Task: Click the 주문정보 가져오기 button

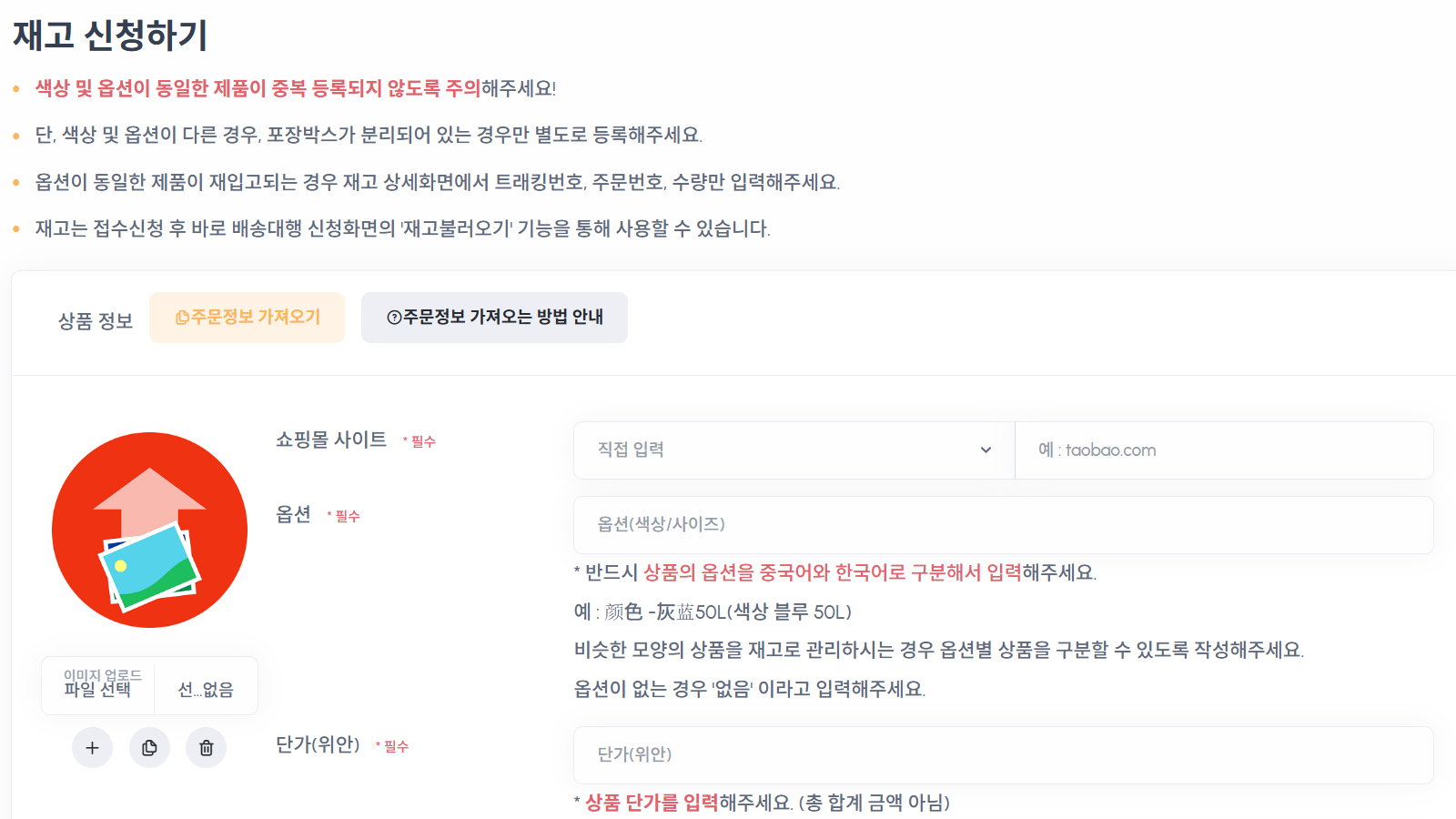Action: pos(247,317)
